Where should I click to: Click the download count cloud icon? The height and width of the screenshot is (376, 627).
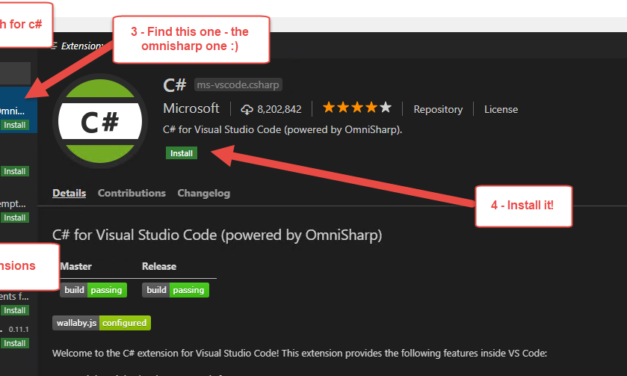point(247,110)
